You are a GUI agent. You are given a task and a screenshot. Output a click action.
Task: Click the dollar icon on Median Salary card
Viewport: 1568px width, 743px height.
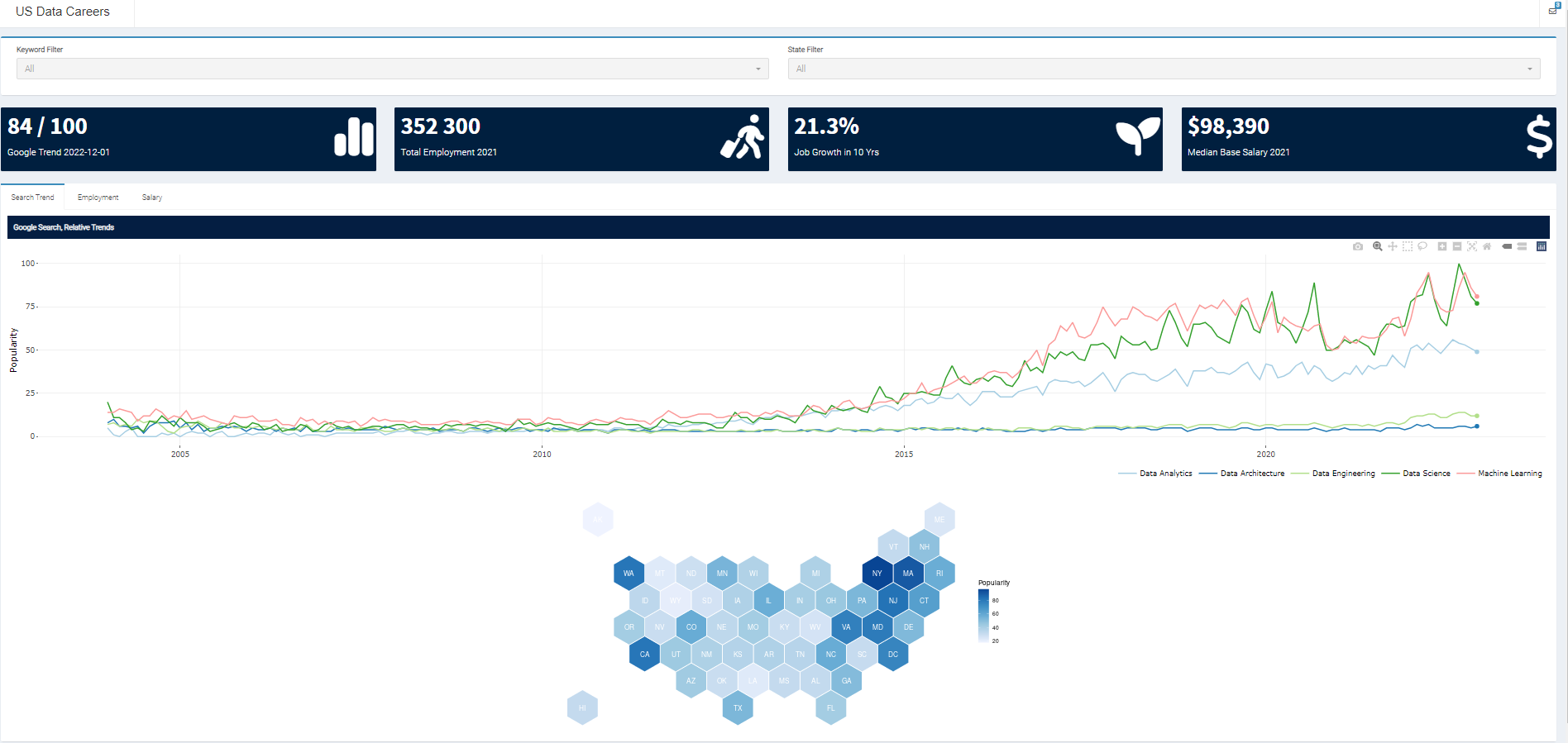tap(1539, 136)
